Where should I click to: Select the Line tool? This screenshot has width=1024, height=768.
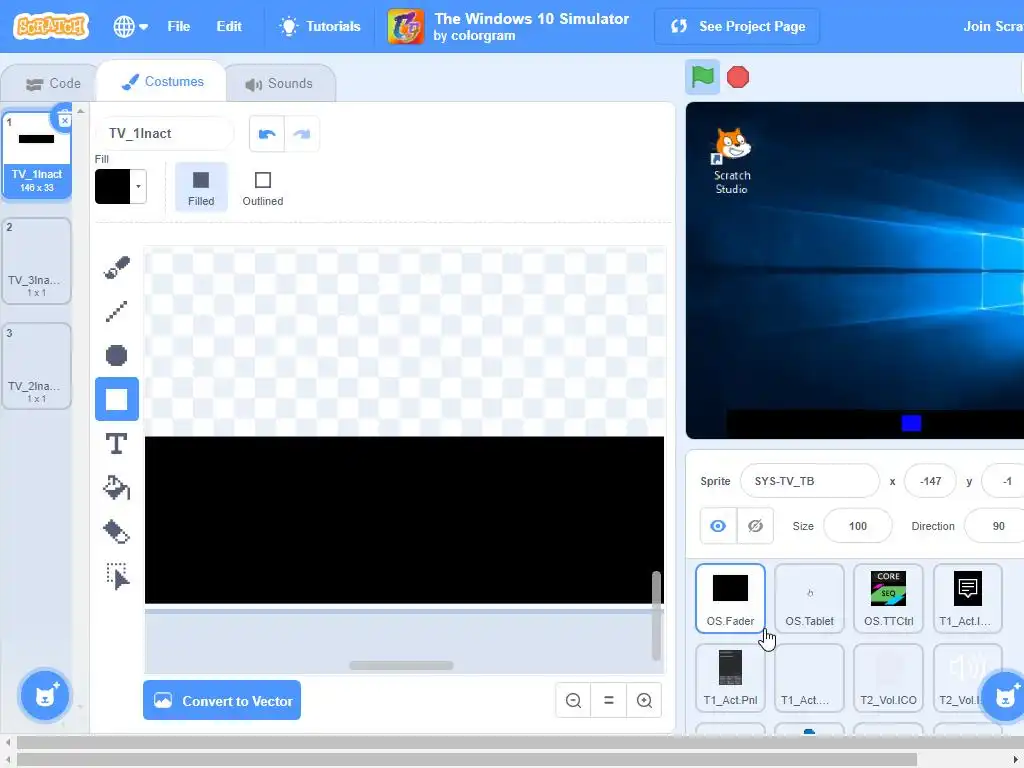click(117, 312)
